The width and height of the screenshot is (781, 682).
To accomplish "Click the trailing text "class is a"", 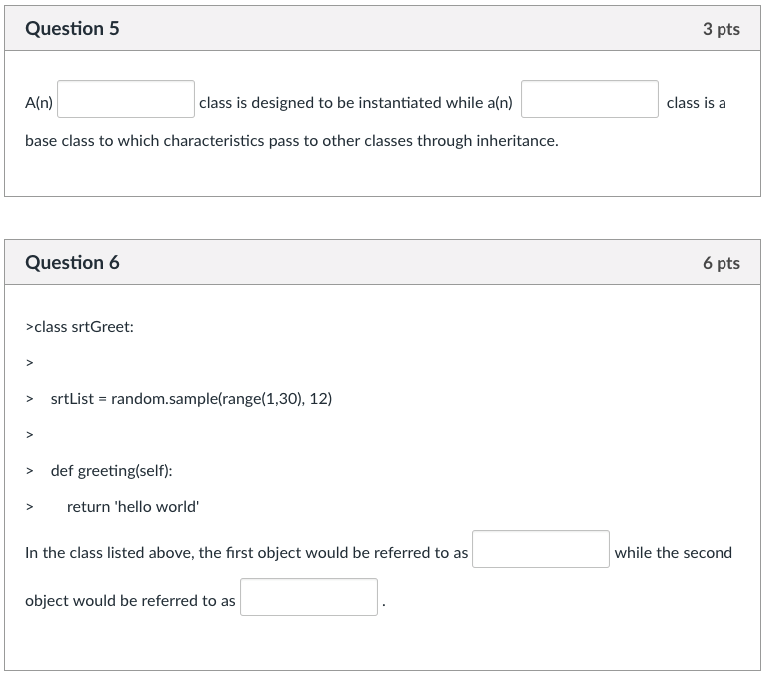I will (696, 102).
